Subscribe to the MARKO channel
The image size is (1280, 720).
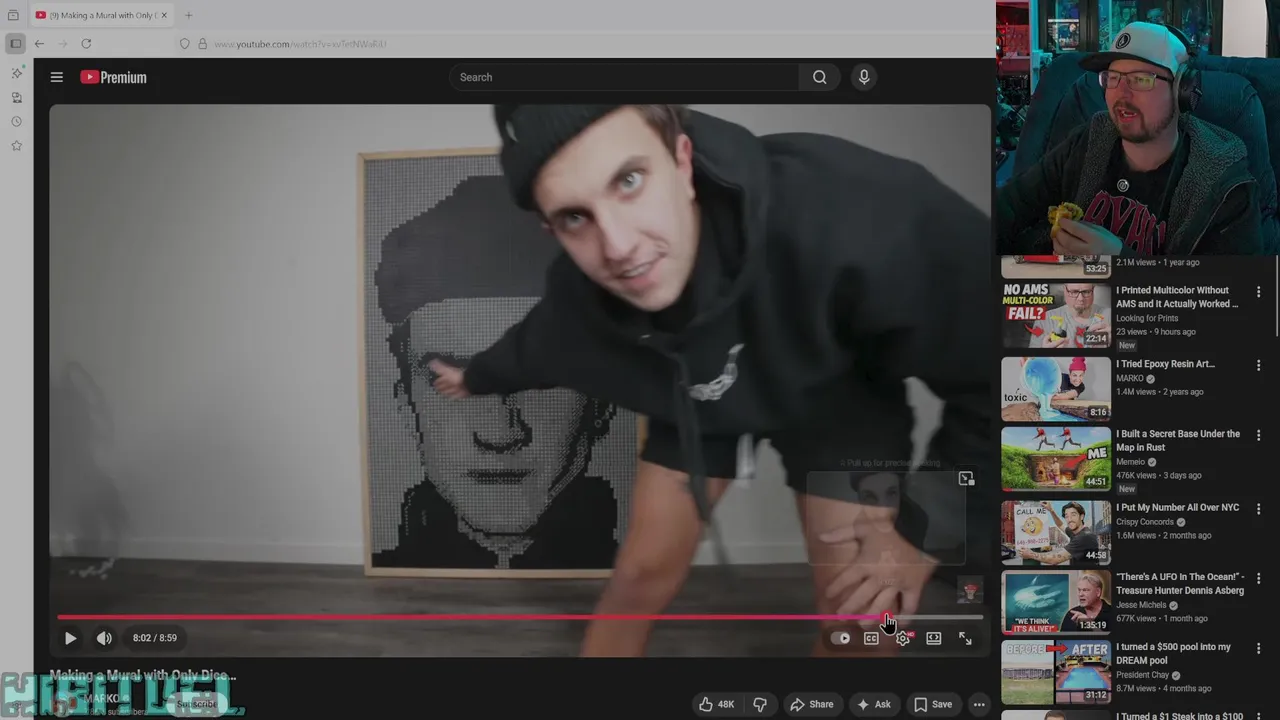point(196,704)
